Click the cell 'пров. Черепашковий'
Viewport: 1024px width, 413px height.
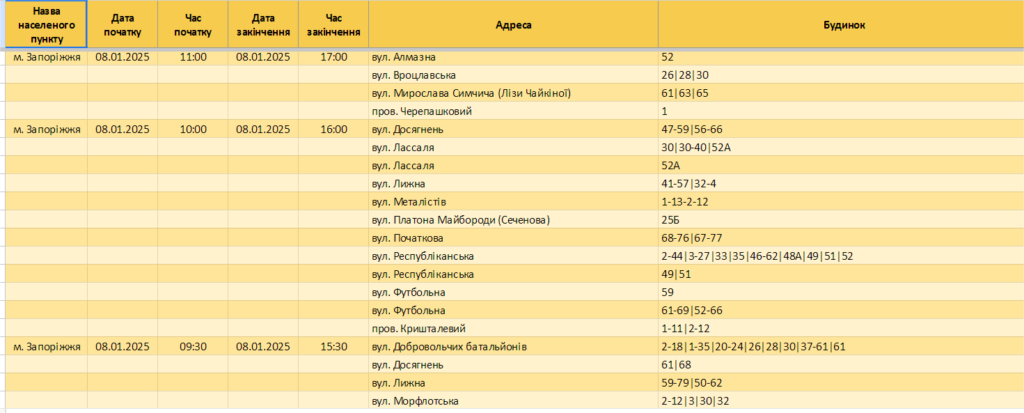[x=513, y=112]
